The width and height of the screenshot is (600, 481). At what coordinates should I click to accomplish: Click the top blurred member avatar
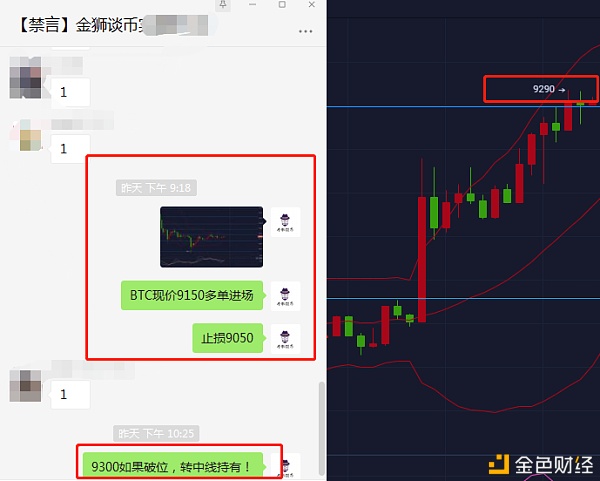25,78
